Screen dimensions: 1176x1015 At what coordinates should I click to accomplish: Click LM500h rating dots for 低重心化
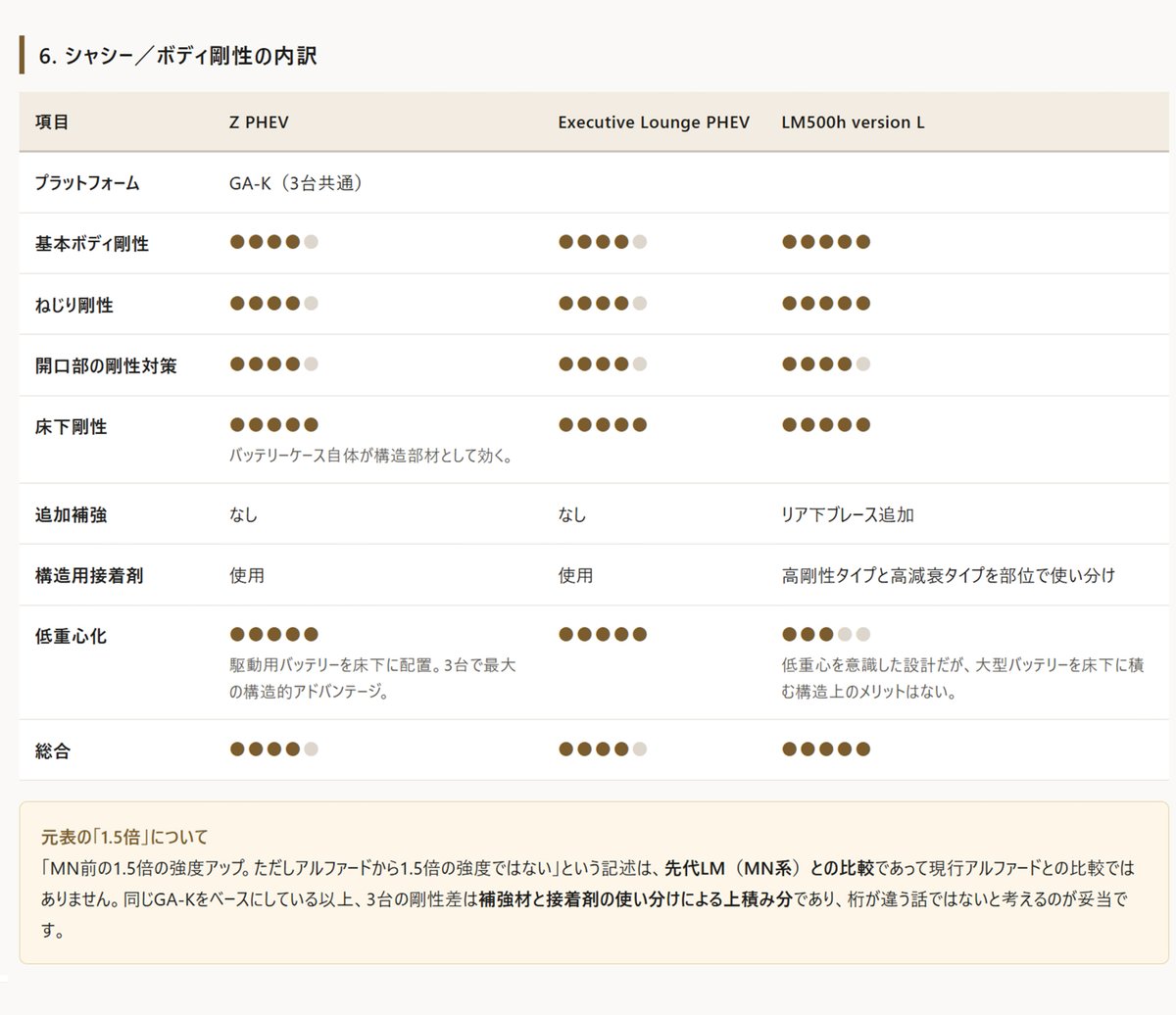(826, 634)
